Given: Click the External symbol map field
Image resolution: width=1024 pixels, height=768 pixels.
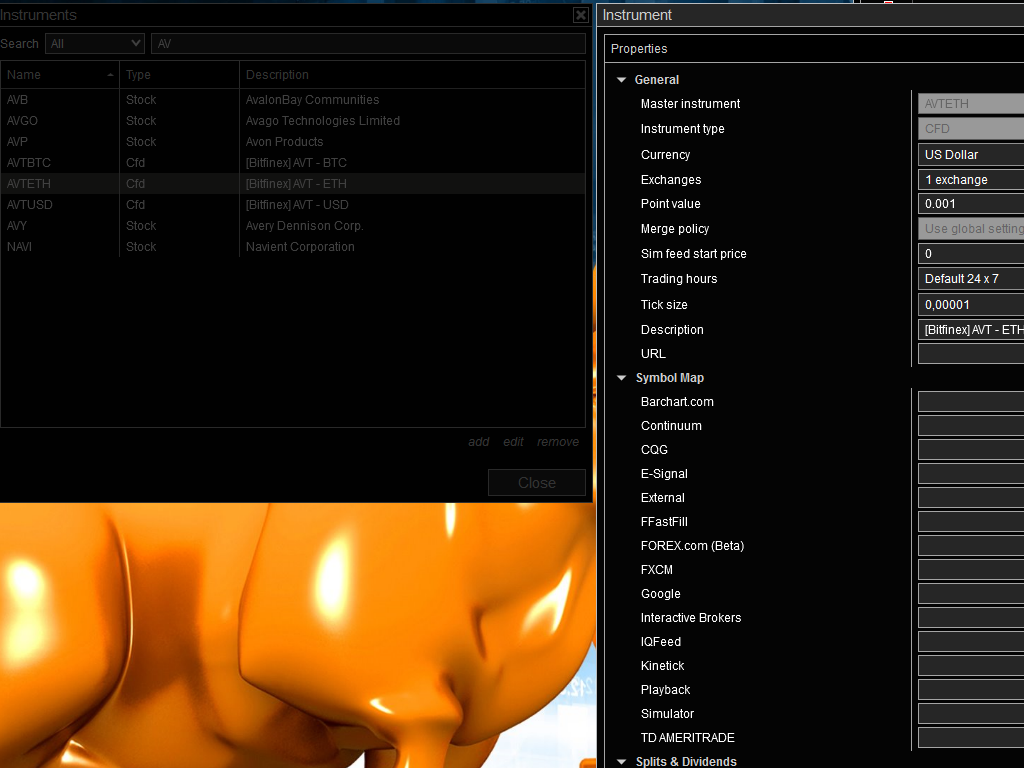Looking at the screenshot, I should [x=971, y=498].
